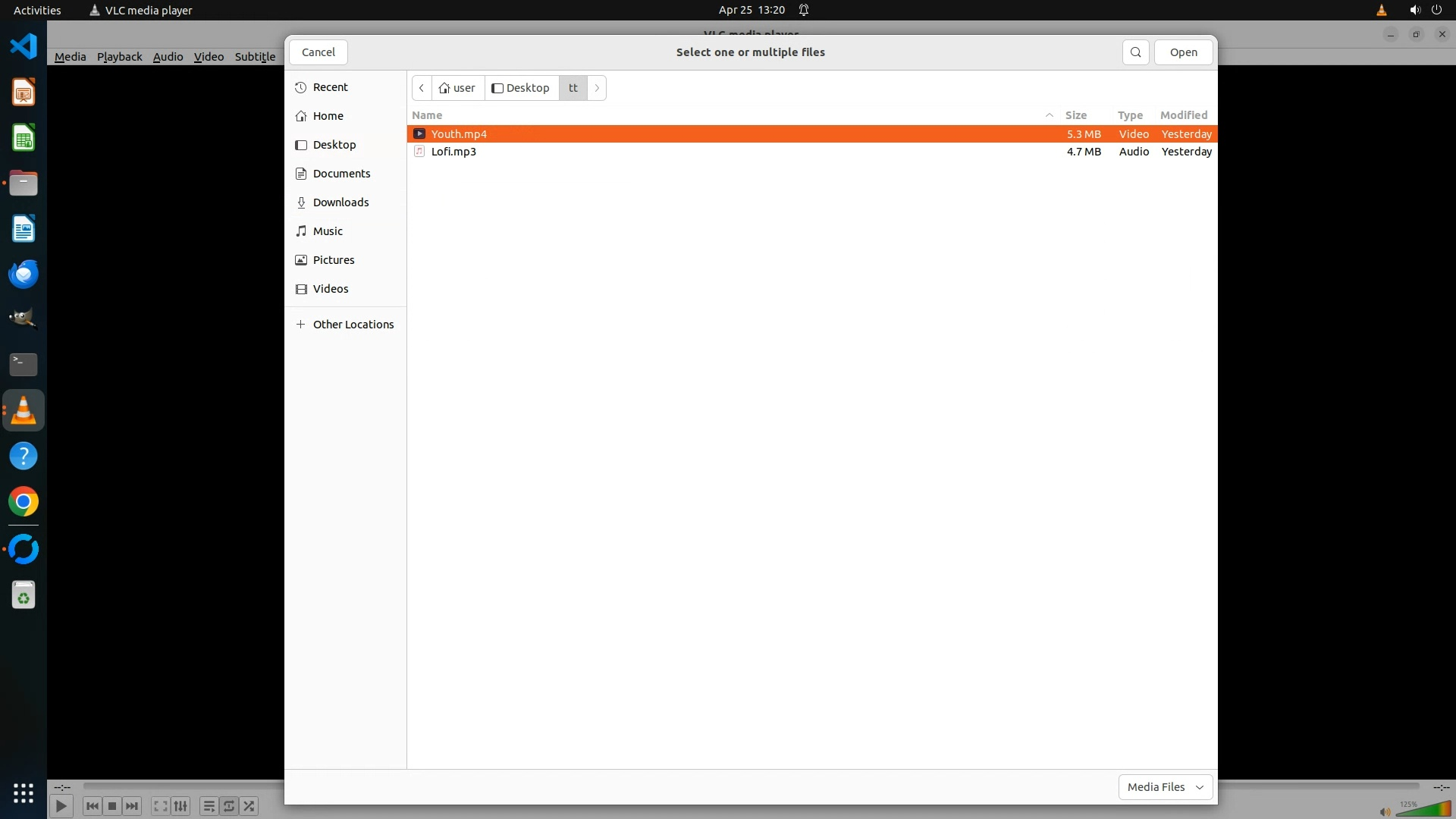The width and height of the screenshot is (1456, 819).
Task: Click the path bar forward chevron
Action: 597,88
